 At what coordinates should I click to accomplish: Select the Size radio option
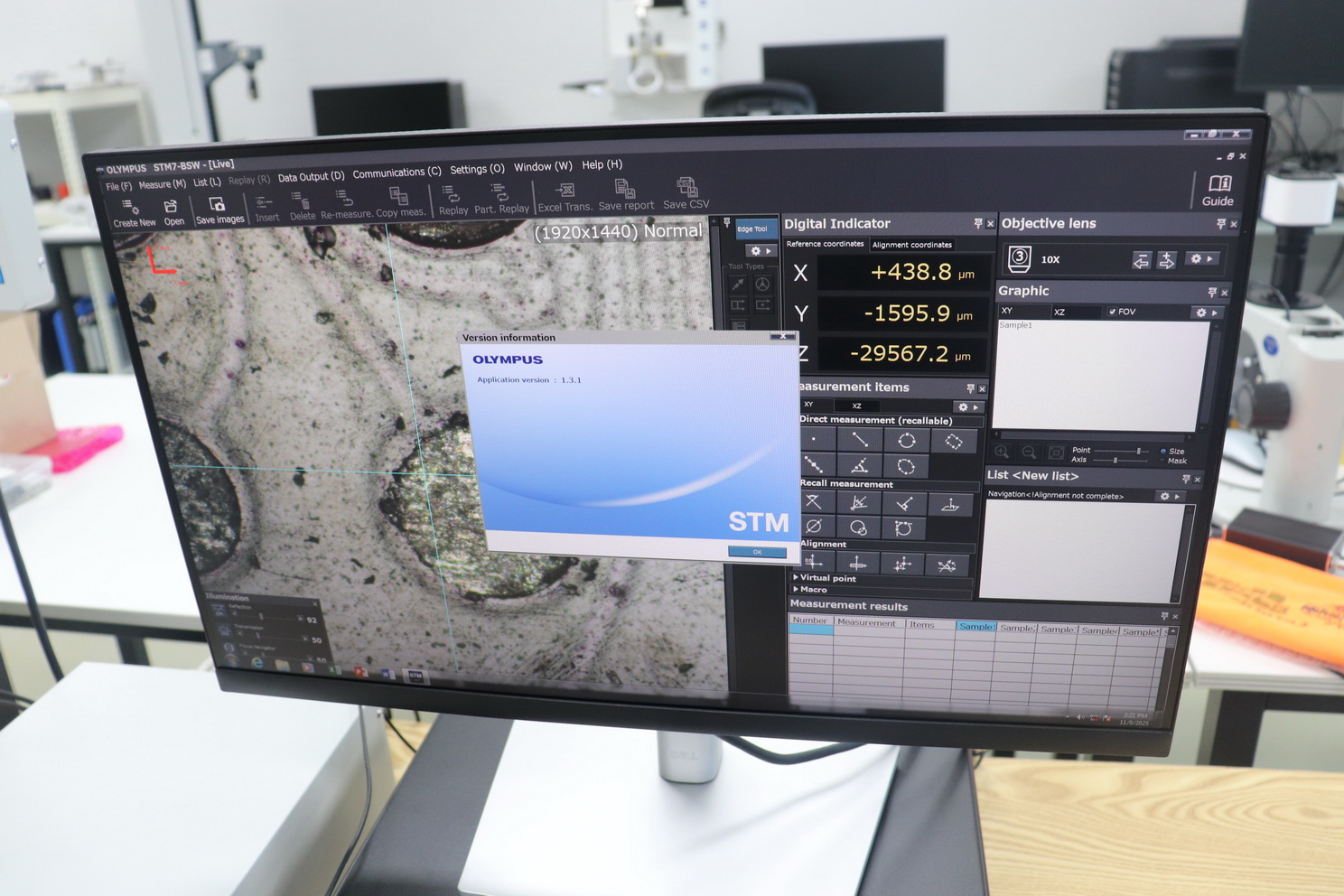(1163, 451)
